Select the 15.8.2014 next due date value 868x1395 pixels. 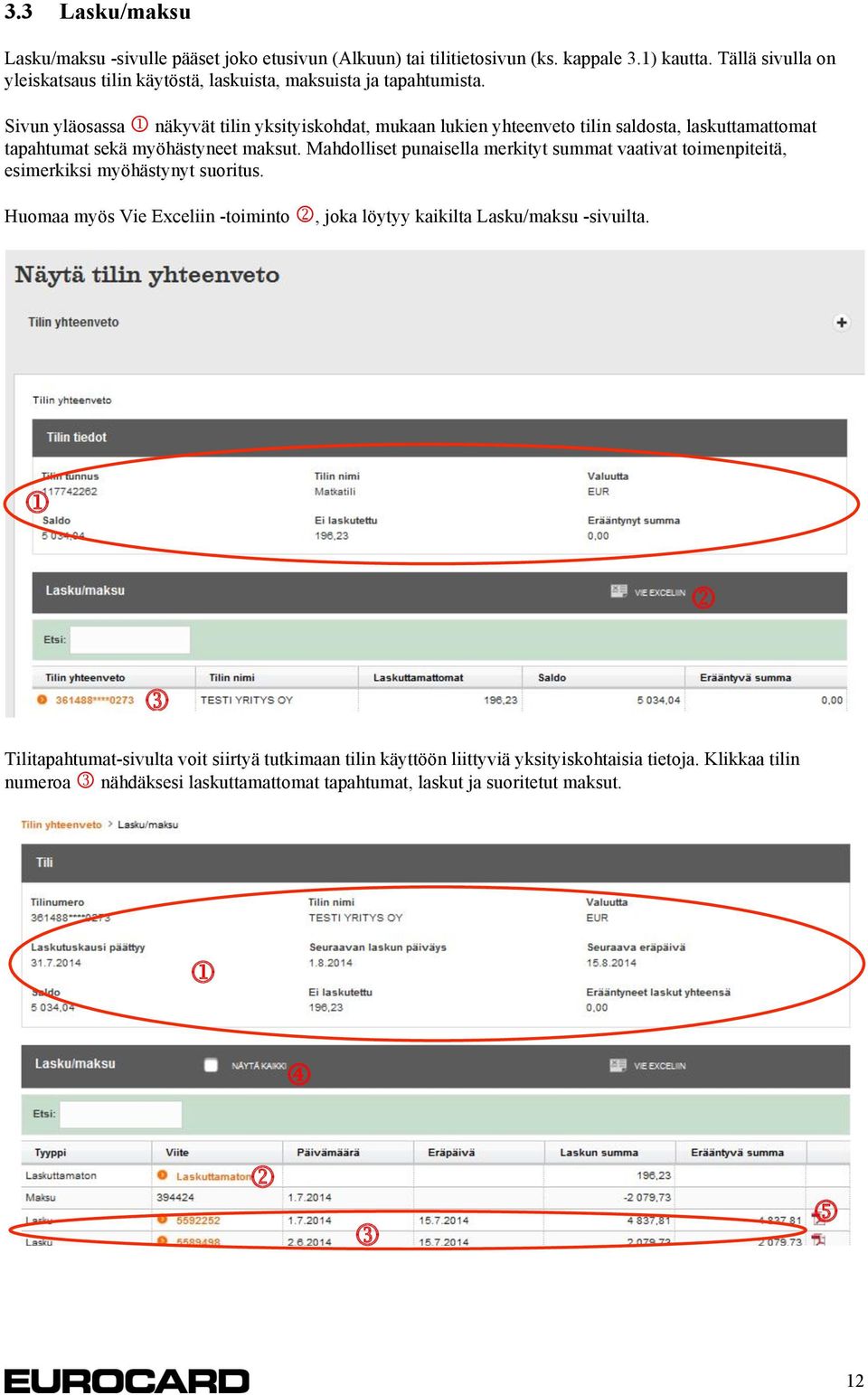point(611,963)
